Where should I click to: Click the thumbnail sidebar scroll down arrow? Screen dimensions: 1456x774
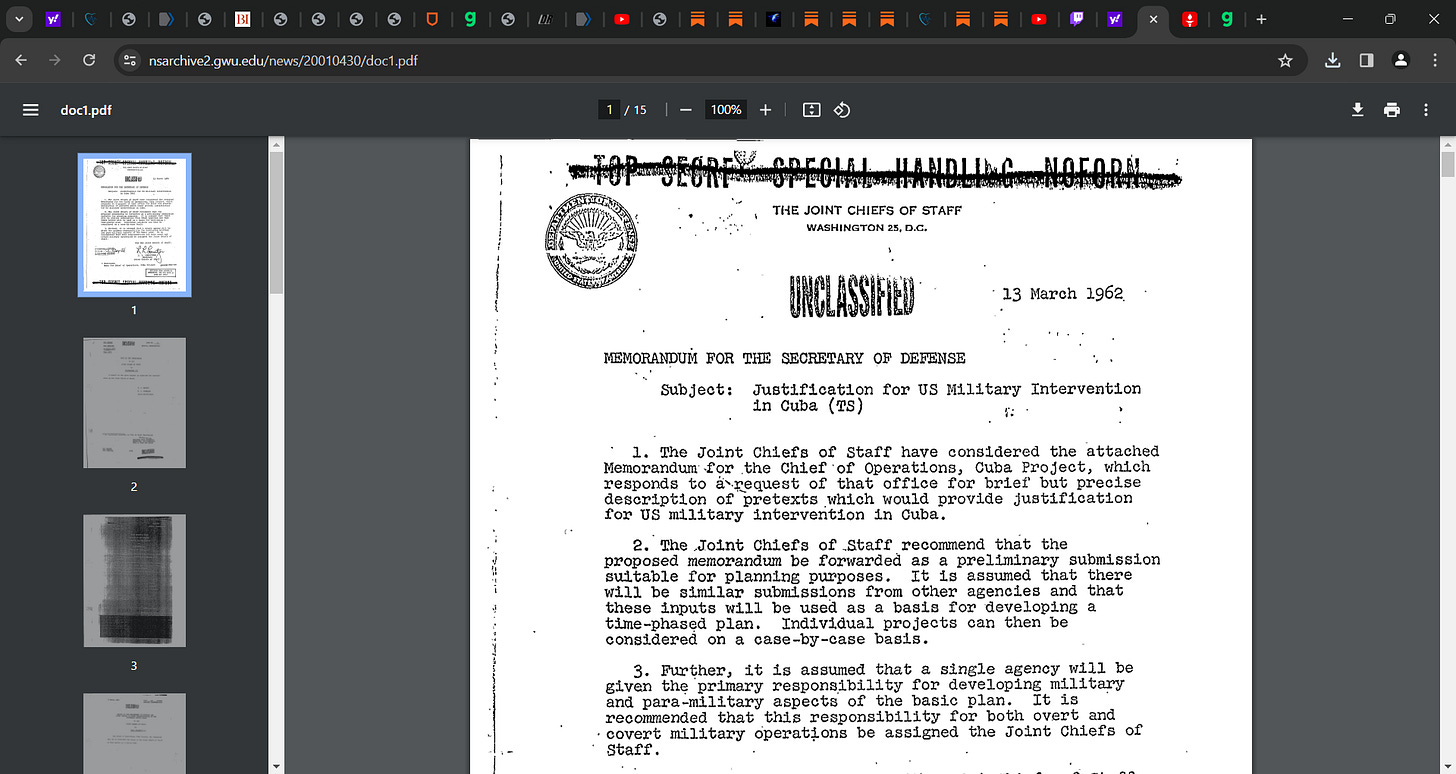click(276, 766)
